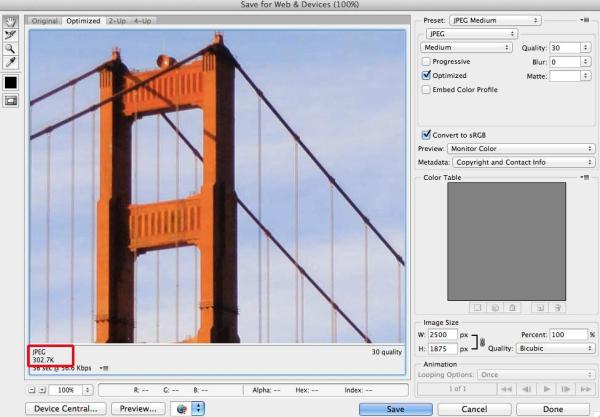The height and width of the screenshot is (417, 600).
Task: Open Device Central
Action: click(66, 408)
